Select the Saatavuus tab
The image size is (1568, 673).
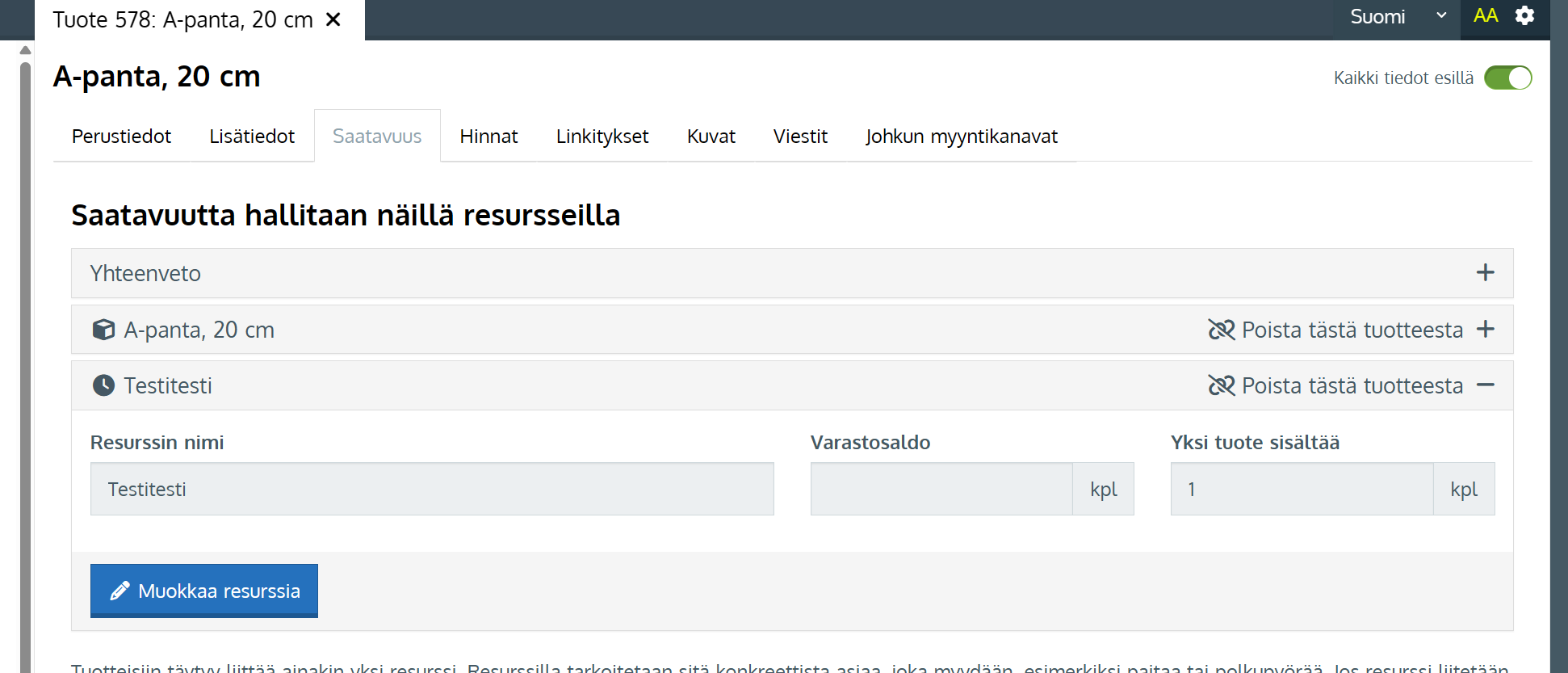[x=377, y=137]
